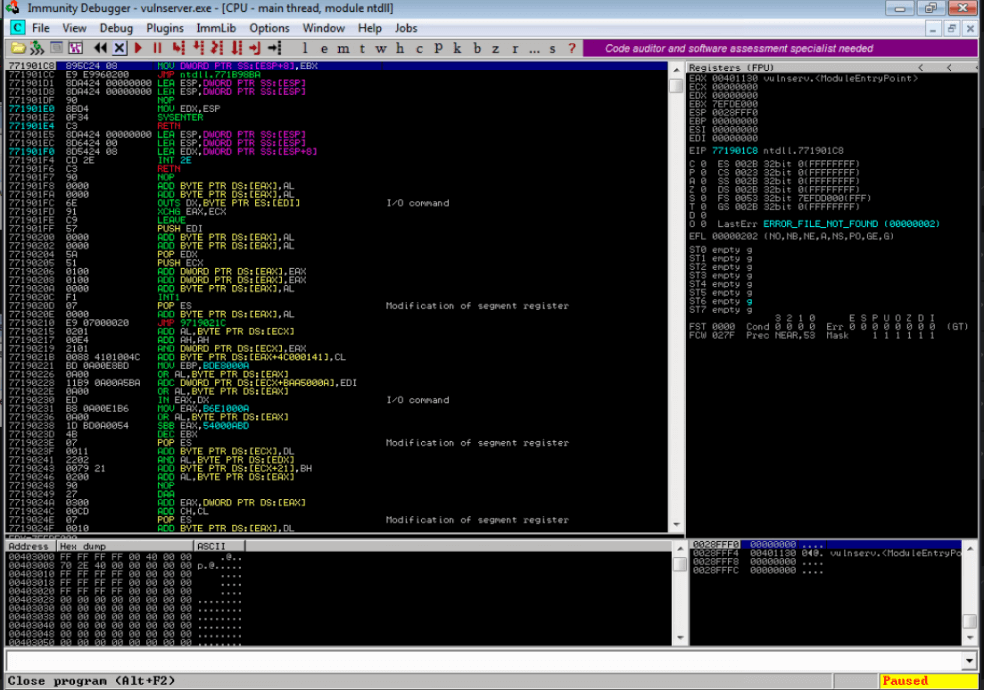Open the memory map with the 'm' button
The image size is (984, 690).
click(343, 48)
